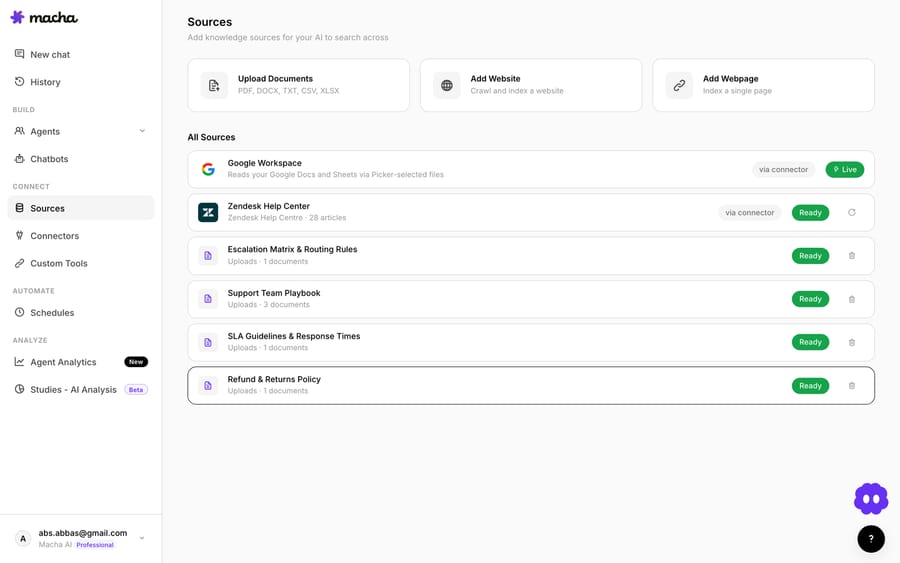Click the Live status badge for Google Workspace
This screenshot has width=900, height=563.
844,169
